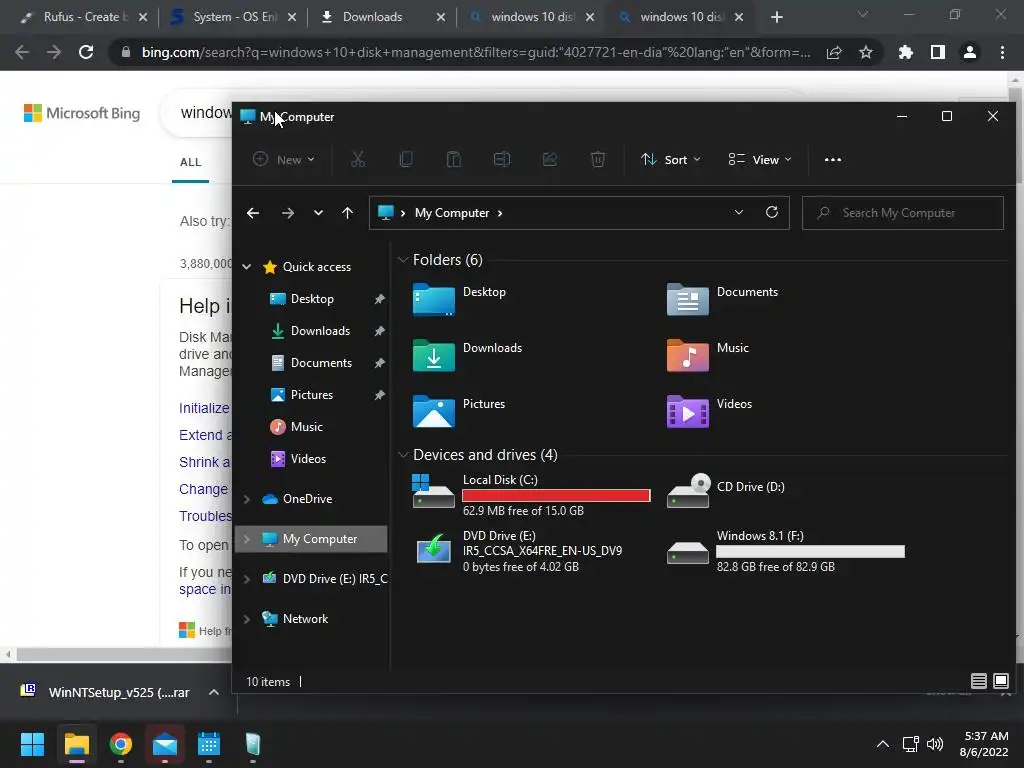The width and height of the screenshot is (1024, 768).
Task: Select My Computer in navigation pane
Action: click(311, 539)
